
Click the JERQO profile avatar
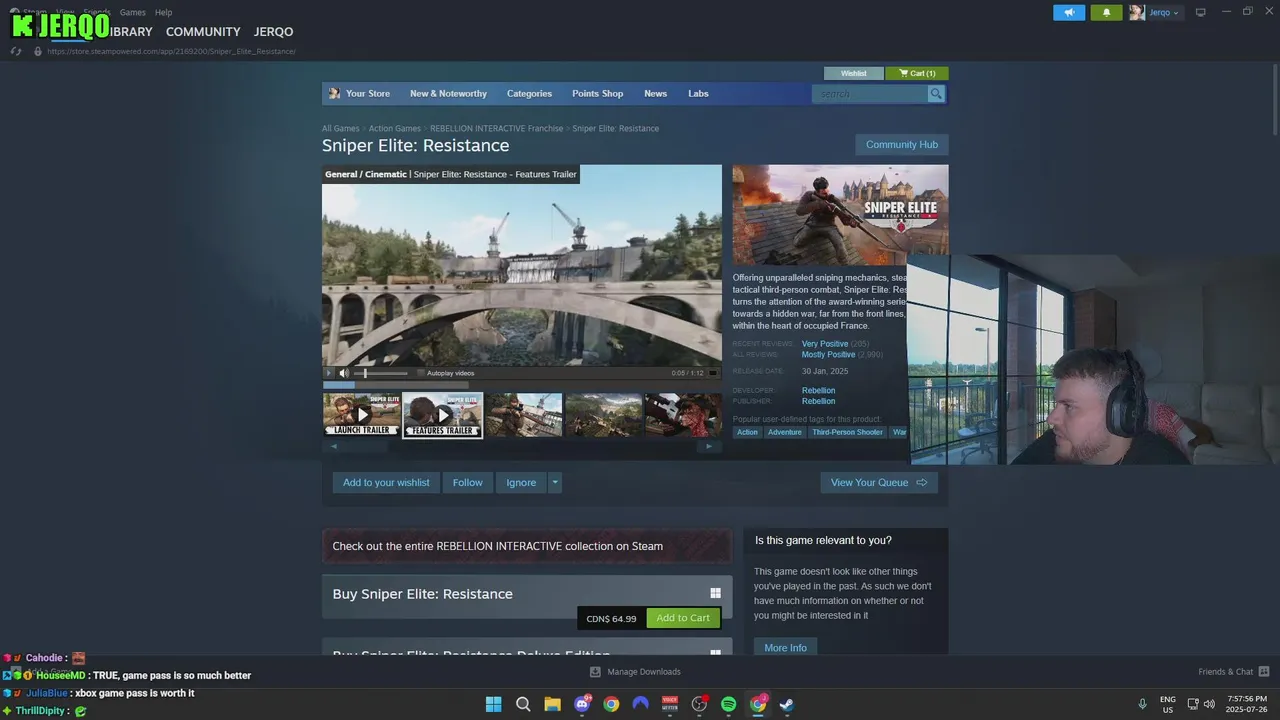tap(1137, 13)
